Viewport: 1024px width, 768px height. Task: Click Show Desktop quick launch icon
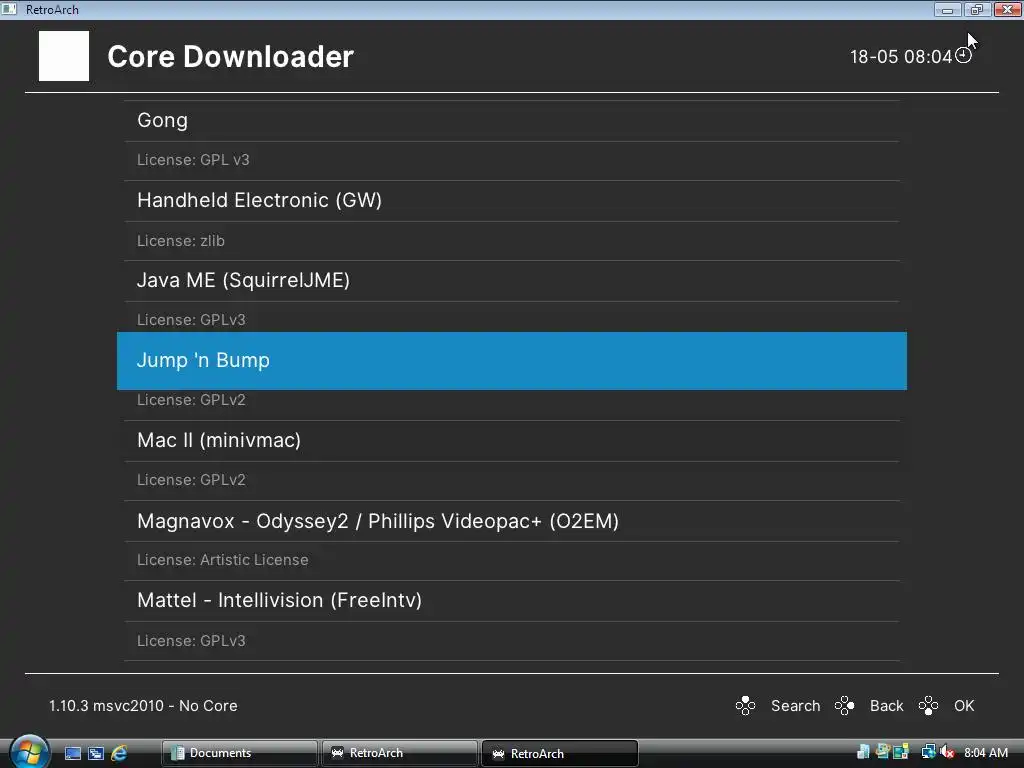(x=72, y=753)
